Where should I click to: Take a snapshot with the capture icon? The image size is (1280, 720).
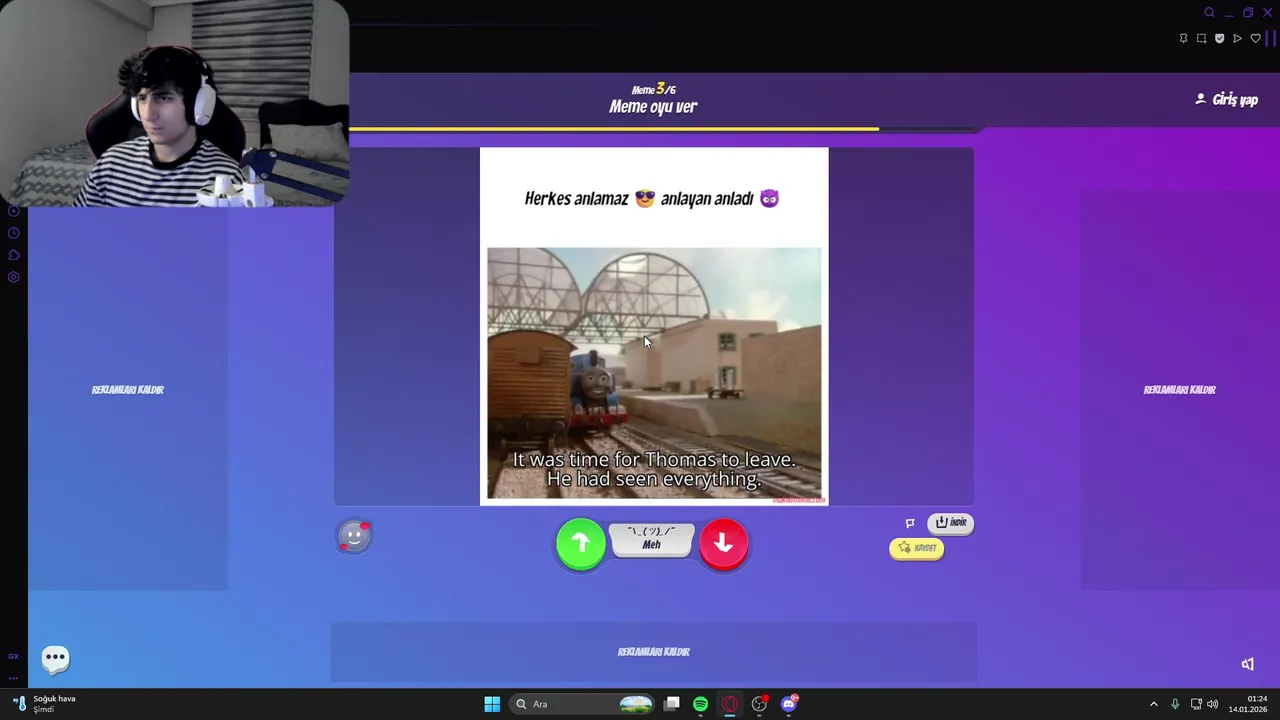[x=1202, y=38]
